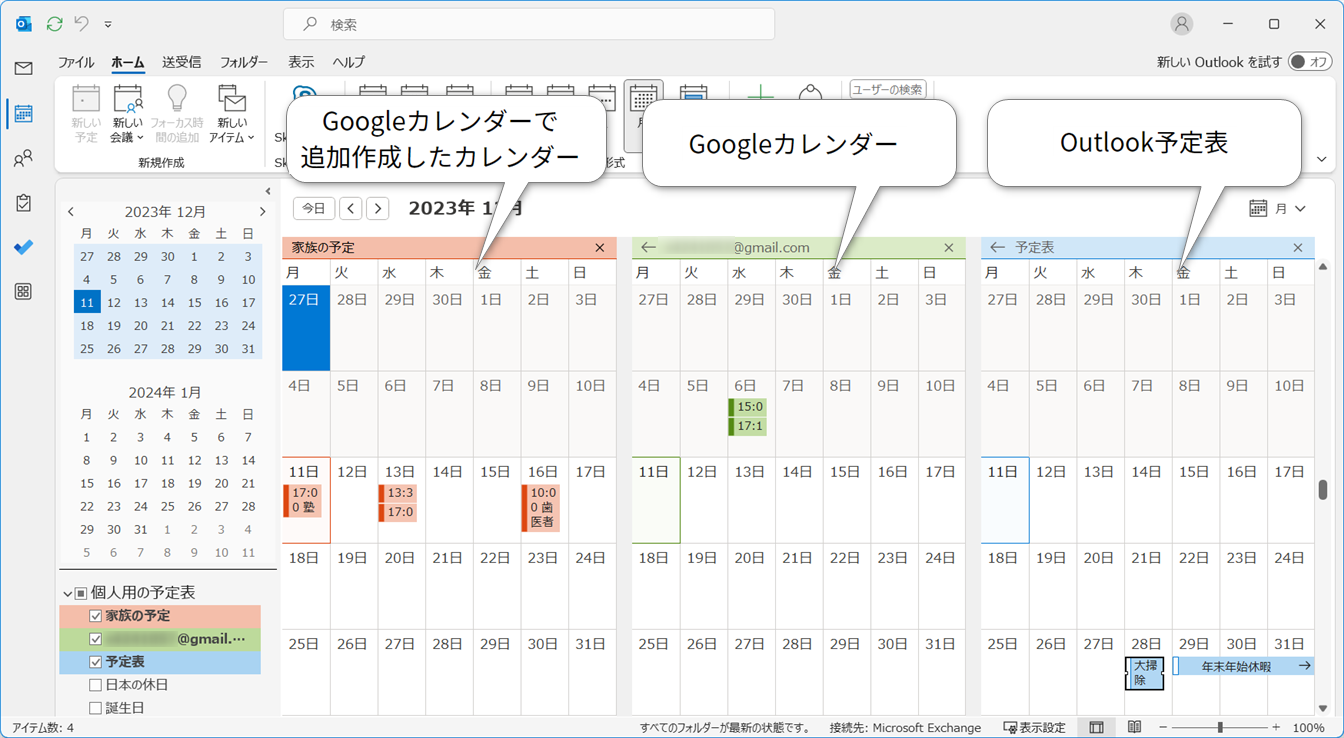Click the 表示設定 button in status bar
The image size is (1344, 738).
(x=1034, y=727)
